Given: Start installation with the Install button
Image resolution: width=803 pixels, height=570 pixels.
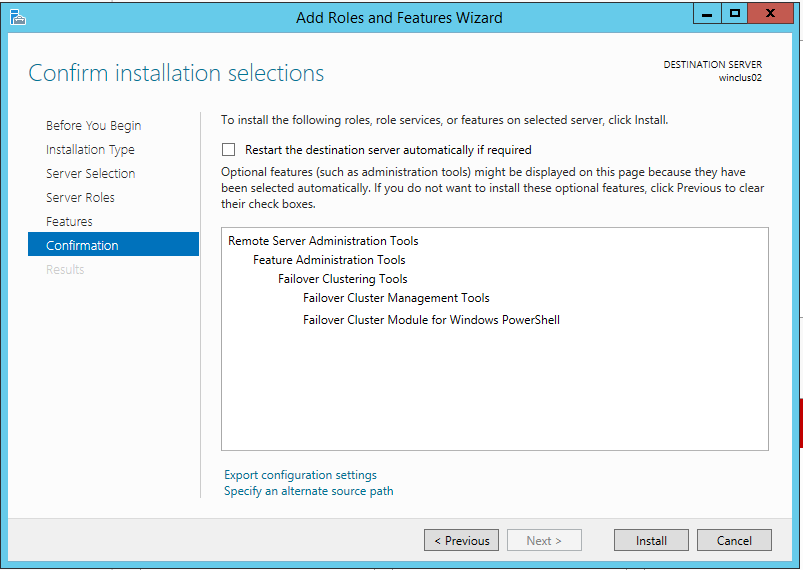Looking at the screenshot, I should tap(651, 541).
